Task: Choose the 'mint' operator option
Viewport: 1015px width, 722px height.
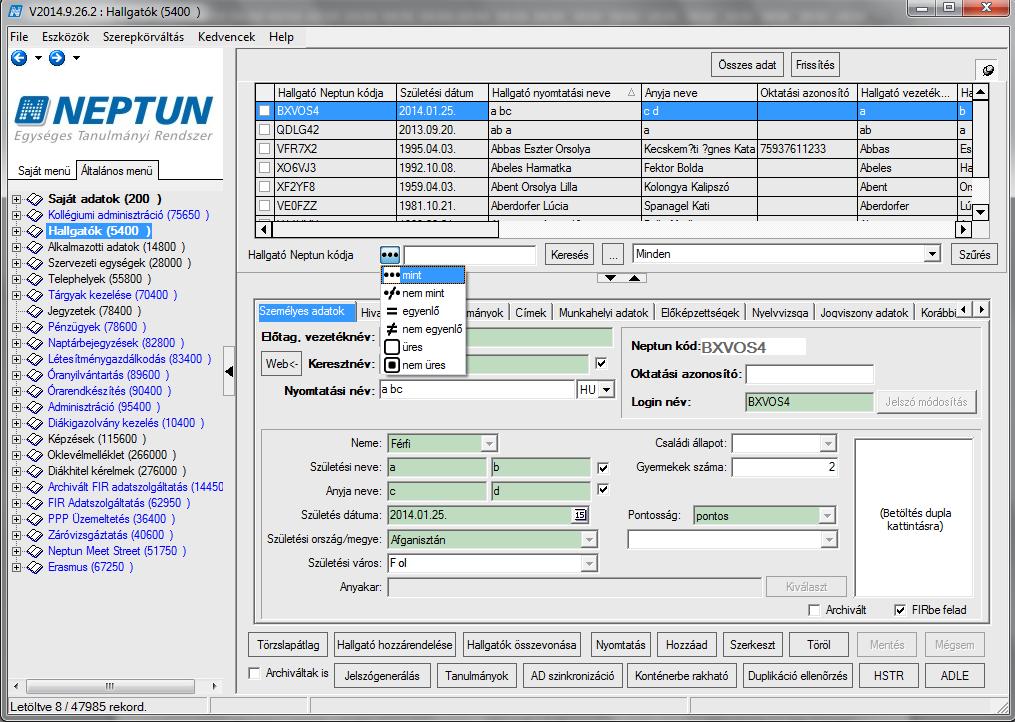Action: point(423,275)
